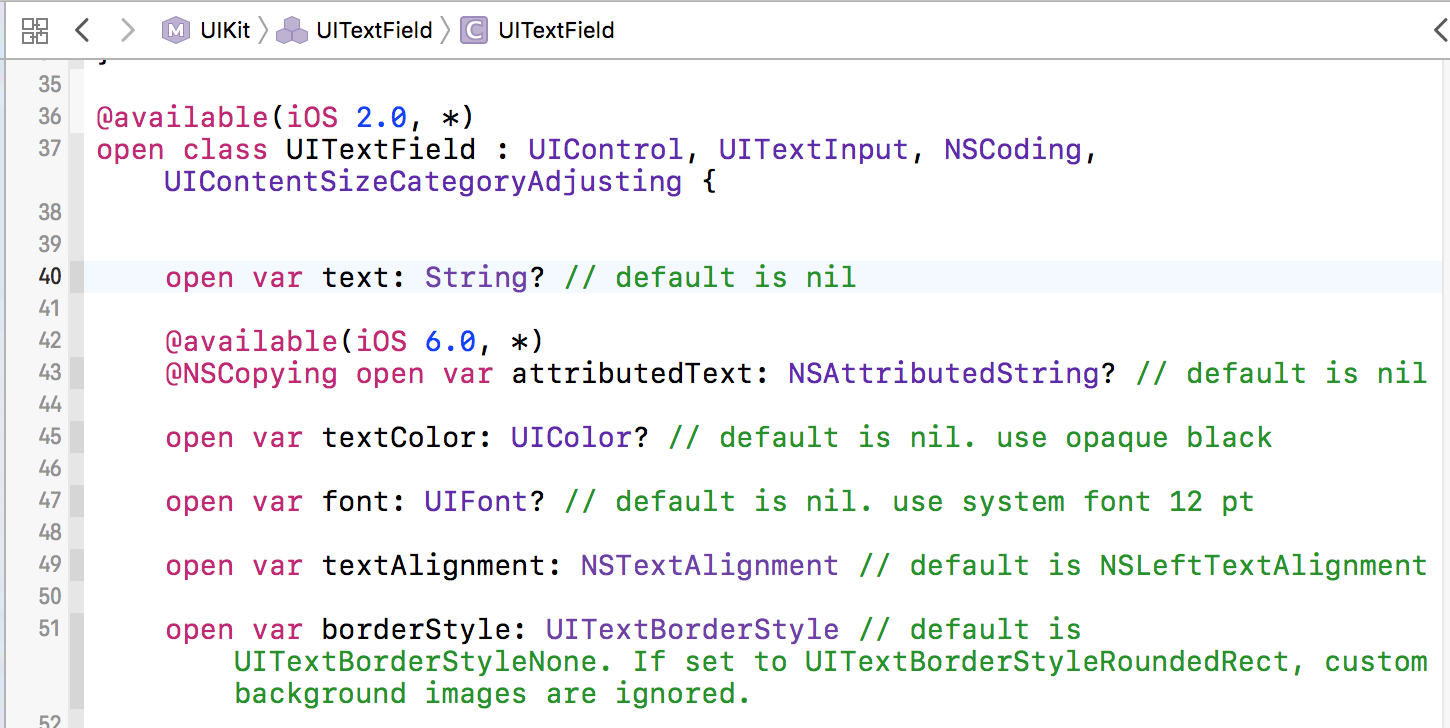1450x728 pixels.
Task: Click the back chevron at the top-right edge
Action: [1443, 30]
